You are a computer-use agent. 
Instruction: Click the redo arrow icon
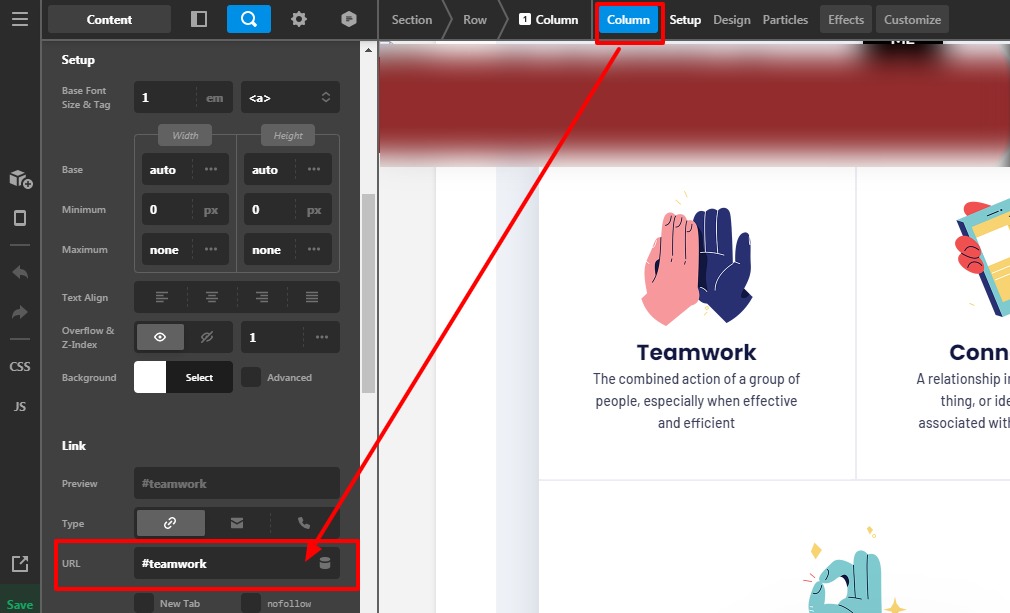coord(20,312)
